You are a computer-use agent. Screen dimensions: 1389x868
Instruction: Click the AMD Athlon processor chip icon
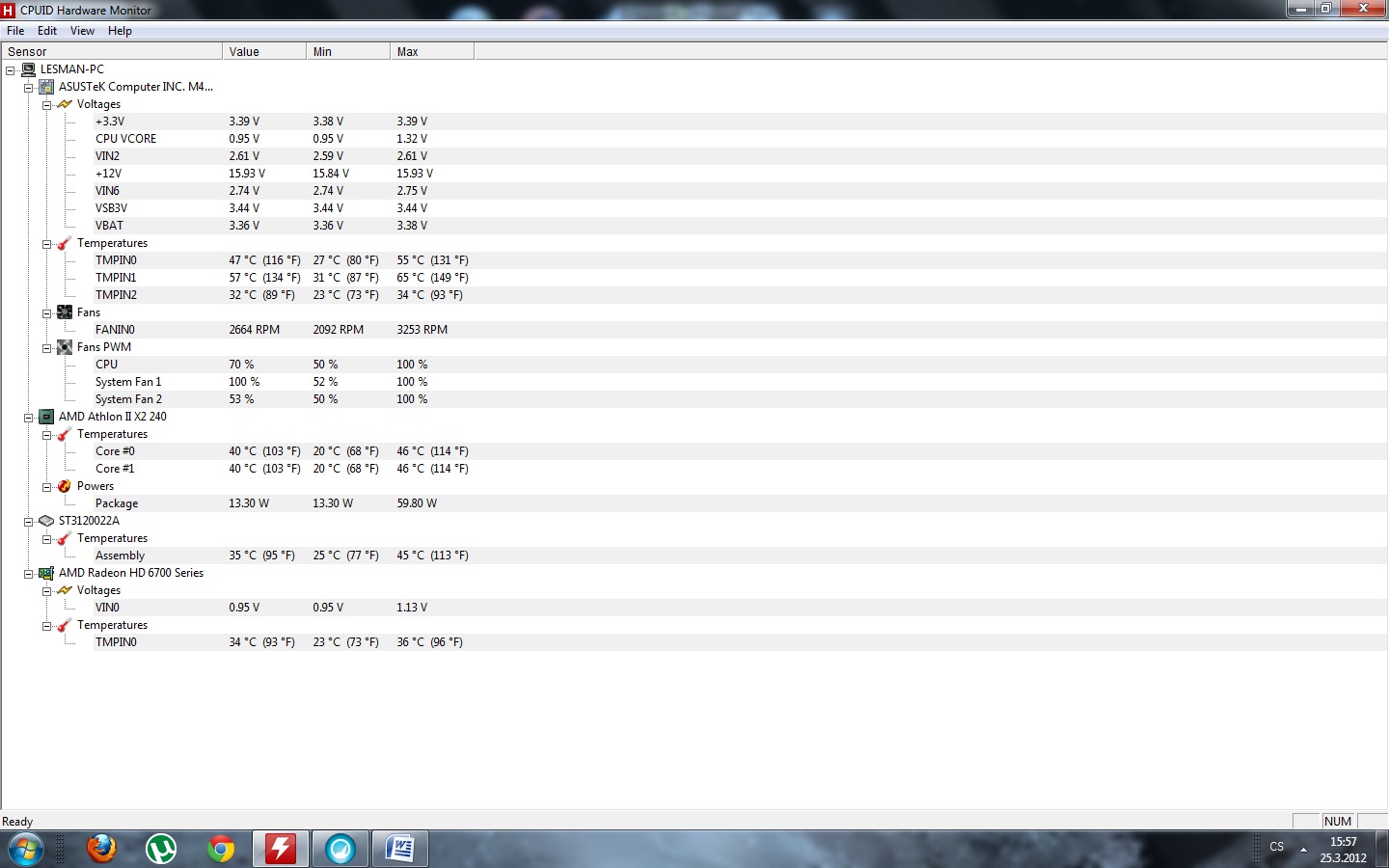[46, 417]
